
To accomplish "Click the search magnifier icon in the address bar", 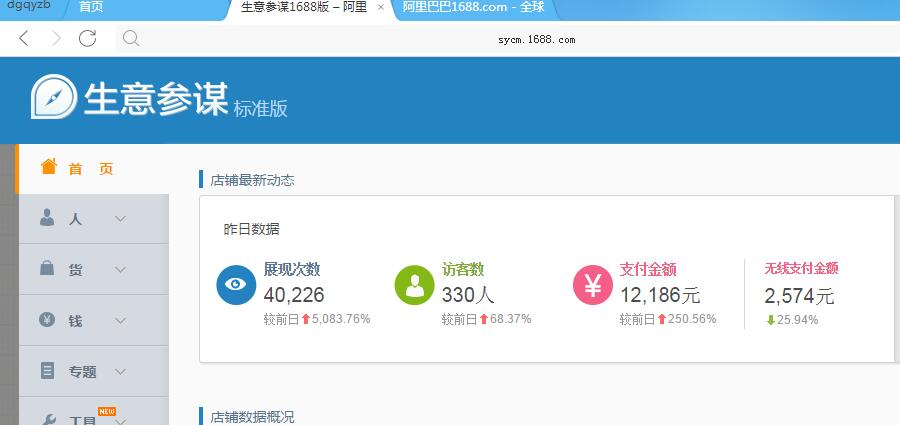I will [131, 38].
